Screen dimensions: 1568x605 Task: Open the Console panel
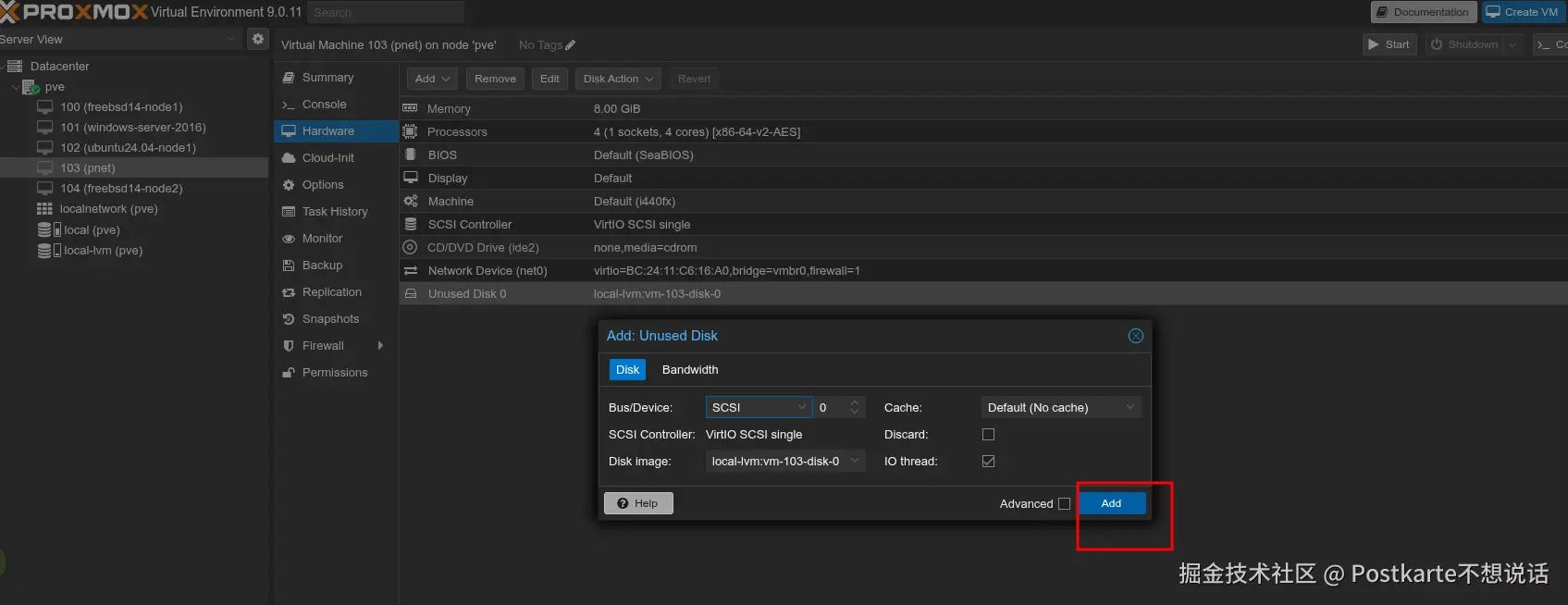point(324,105)
